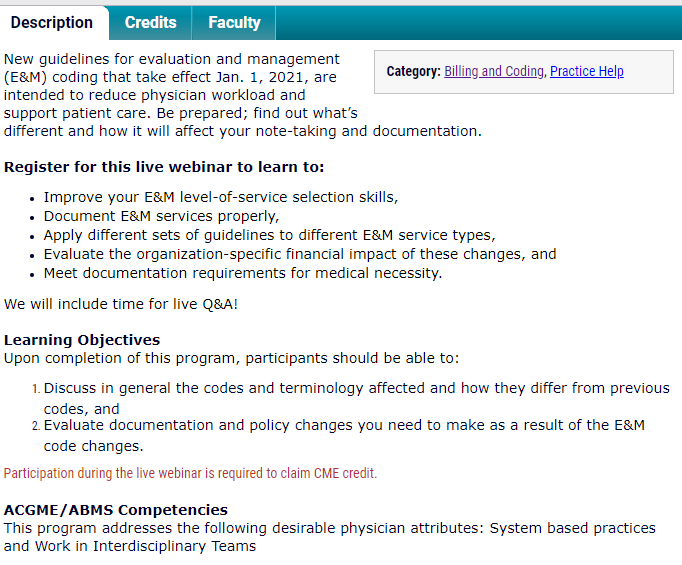
Task: Click the Learning Objectives heading
Action: coord(82,340)
